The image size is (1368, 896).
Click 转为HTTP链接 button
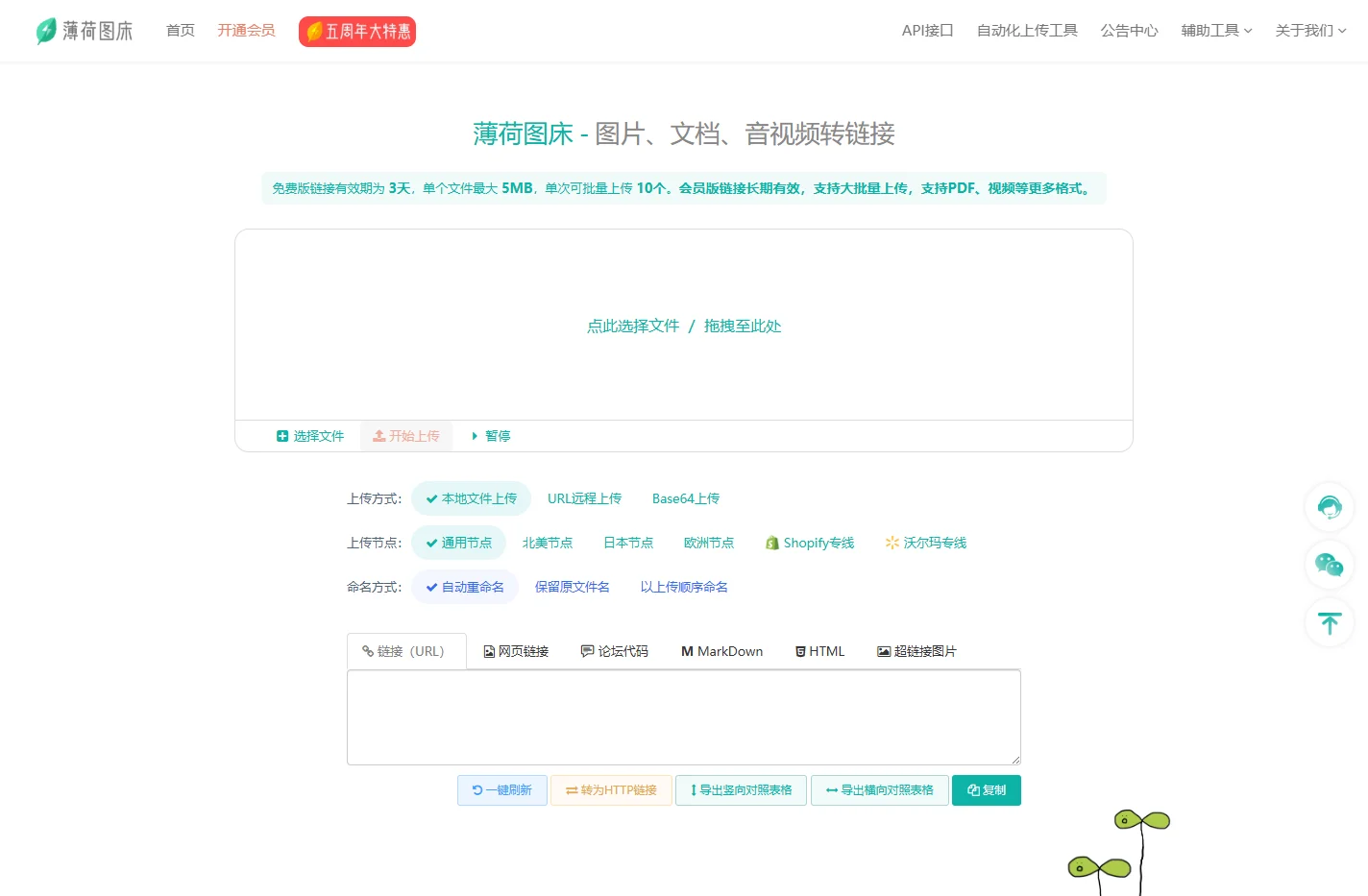coord(611,790)
